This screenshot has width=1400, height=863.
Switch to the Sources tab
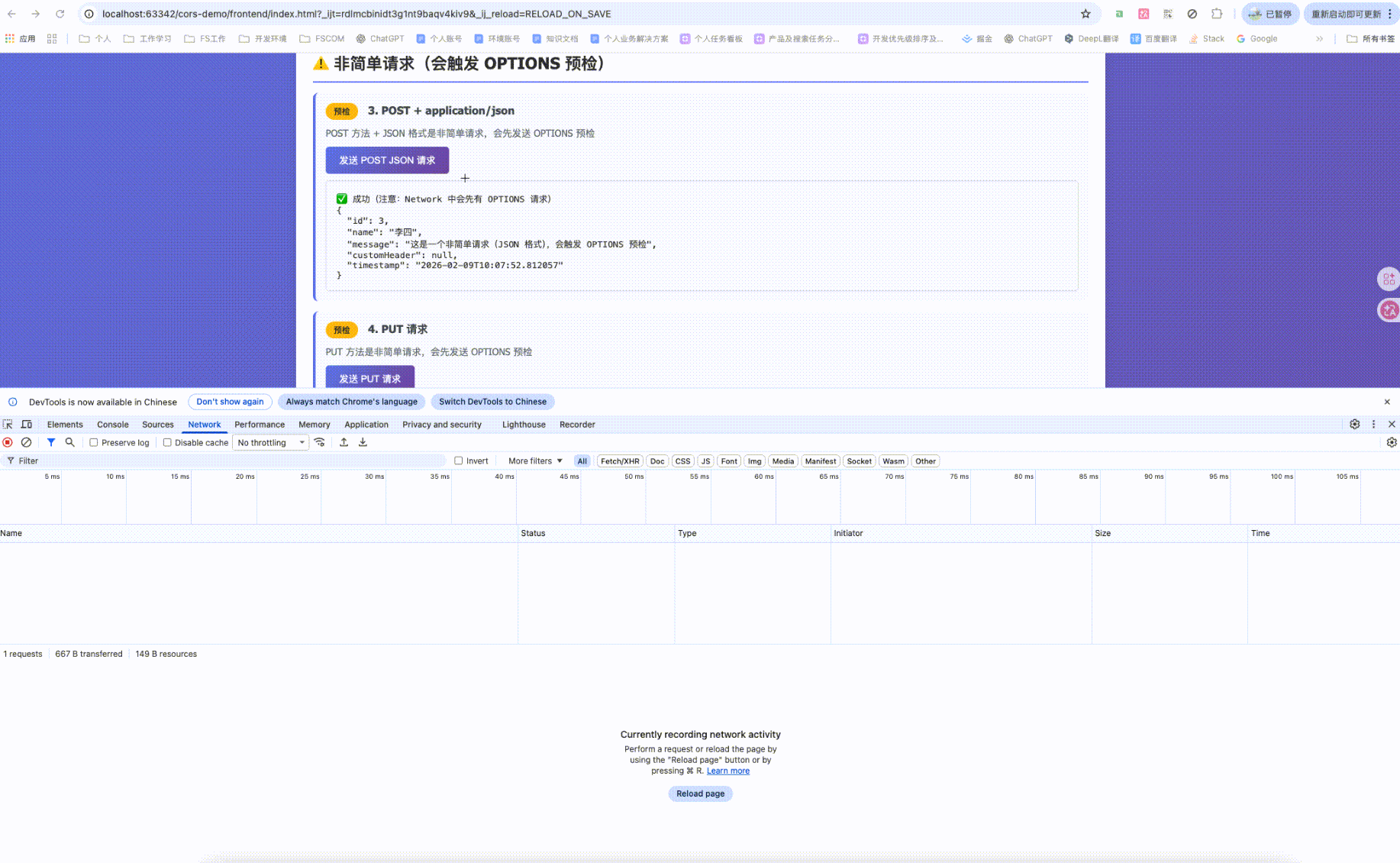click(158, 424)
